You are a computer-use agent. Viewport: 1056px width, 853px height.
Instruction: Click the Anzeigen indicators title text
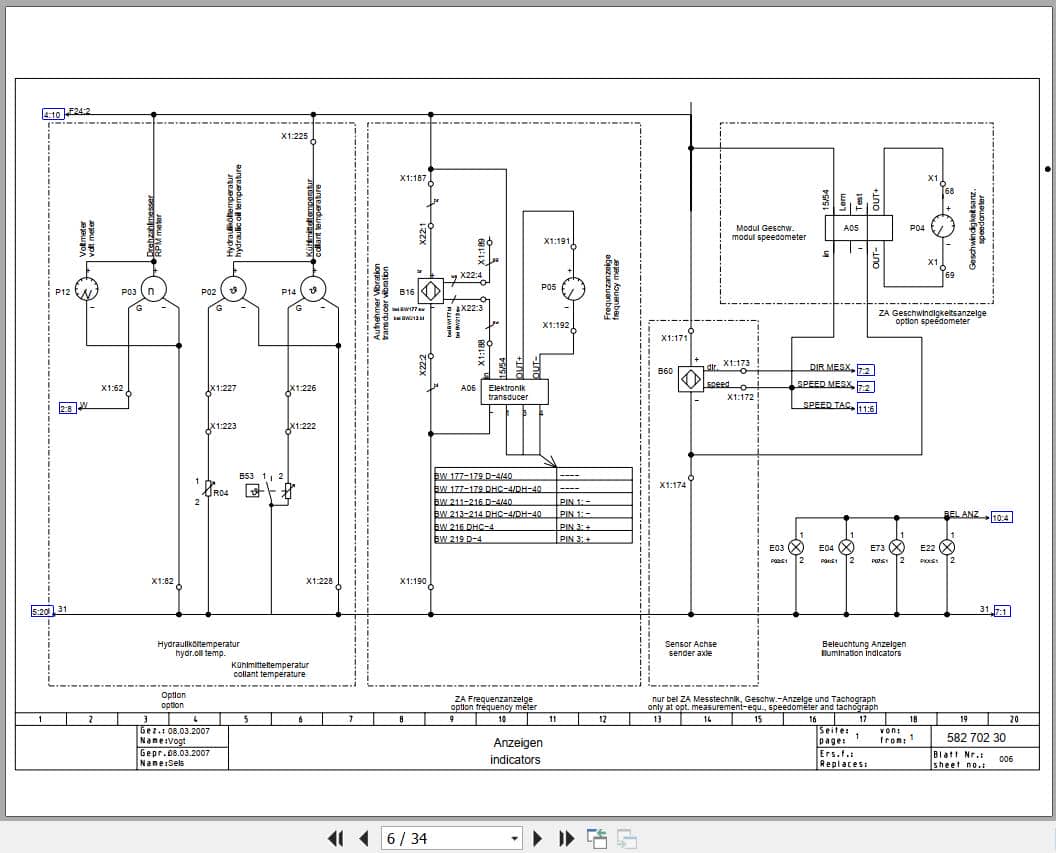tap(517, 751)
